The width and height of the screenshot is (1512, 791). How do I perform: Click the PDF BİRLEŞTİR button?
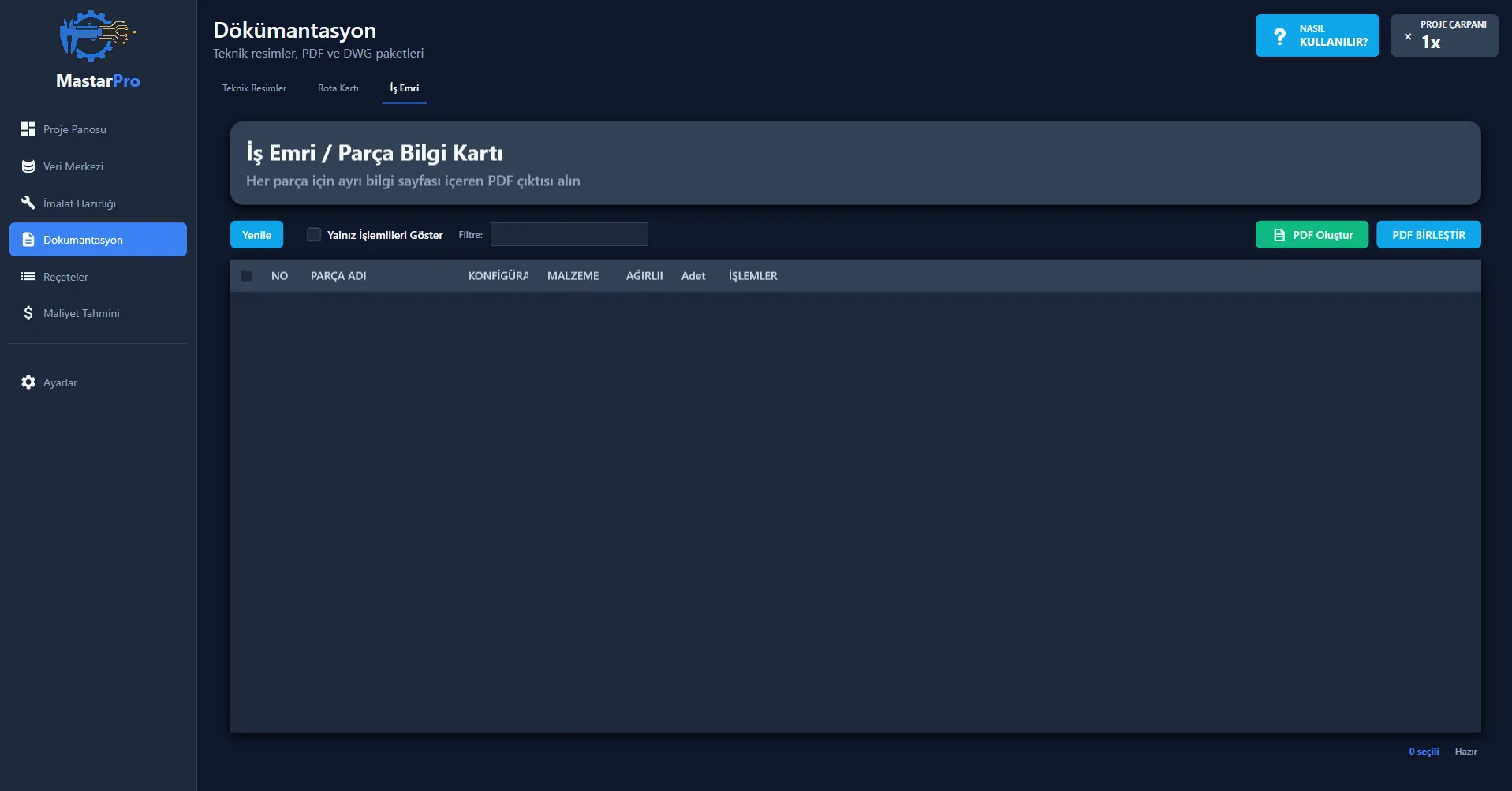(1428, 235)
